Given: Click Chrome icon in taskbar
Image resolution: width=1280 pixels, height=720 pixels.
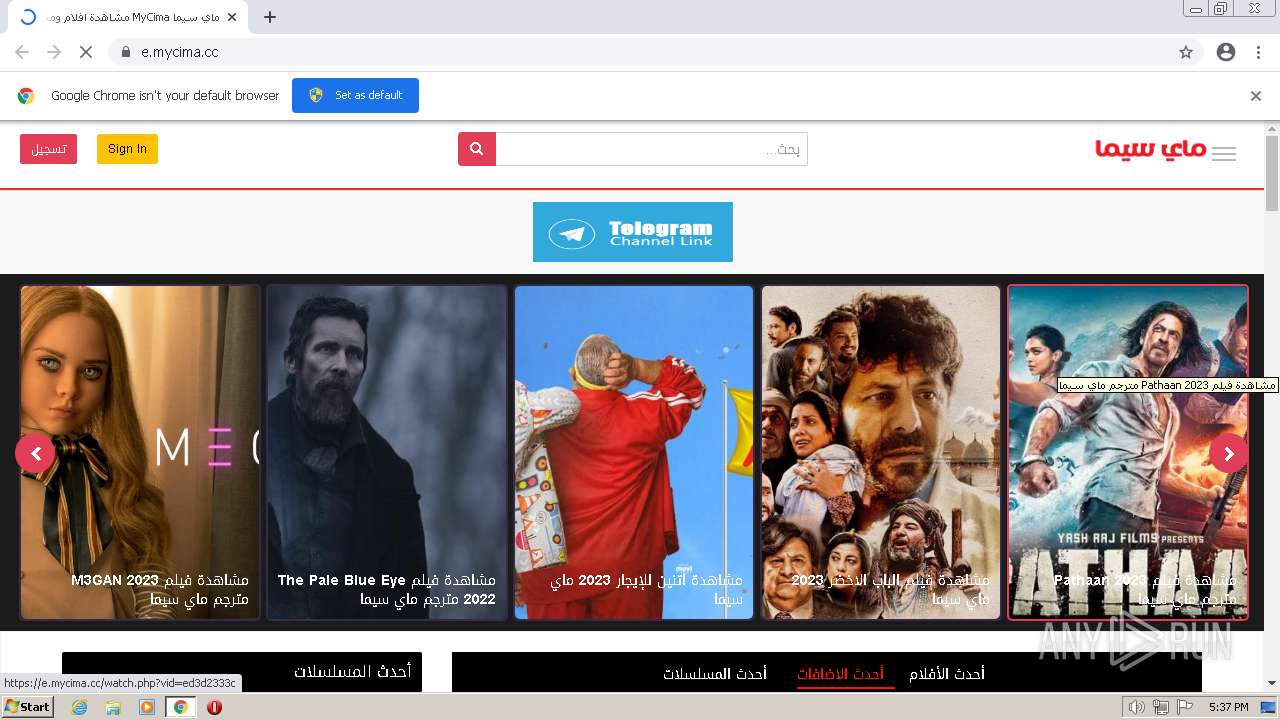Looking at the screenshot, I should [x=181, y=707].
